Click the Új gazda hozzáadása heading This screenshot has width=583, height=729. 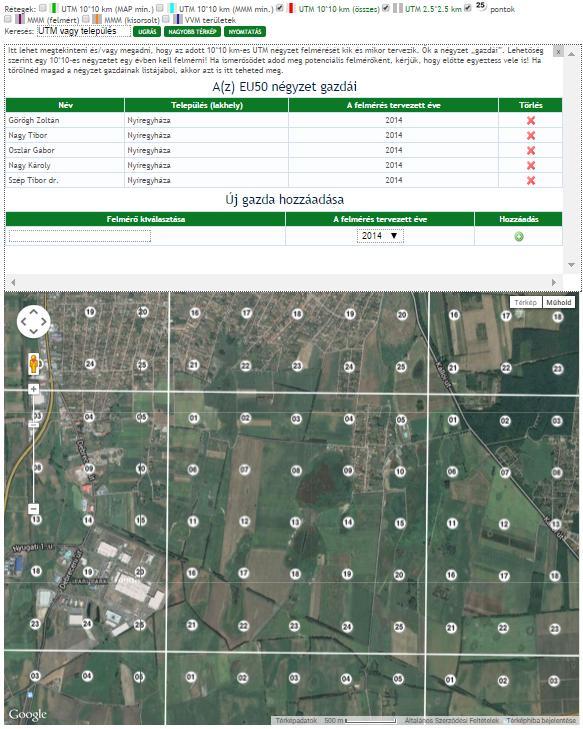tap(285, 199)
